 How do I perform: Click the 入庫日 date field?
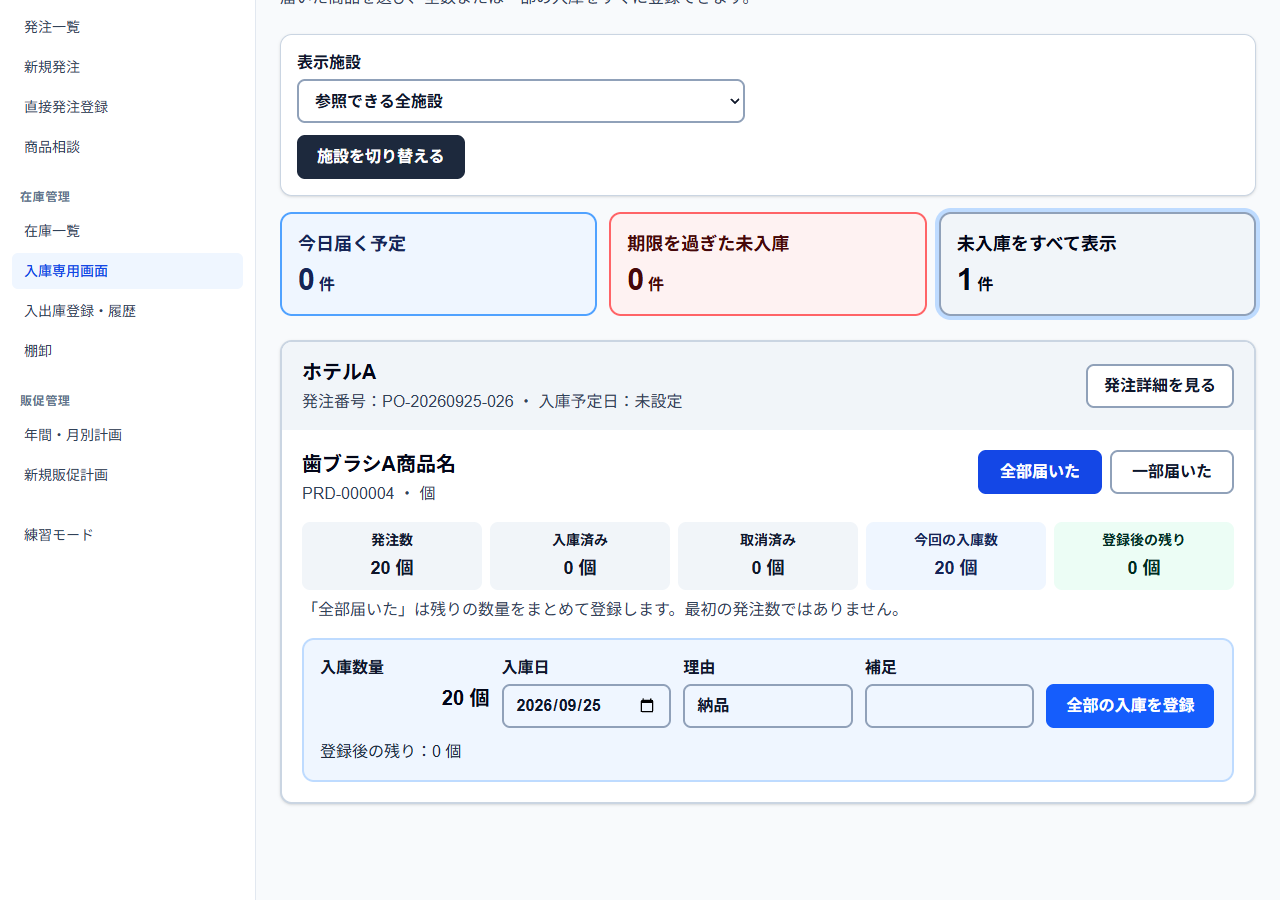[x=586, y=706]
